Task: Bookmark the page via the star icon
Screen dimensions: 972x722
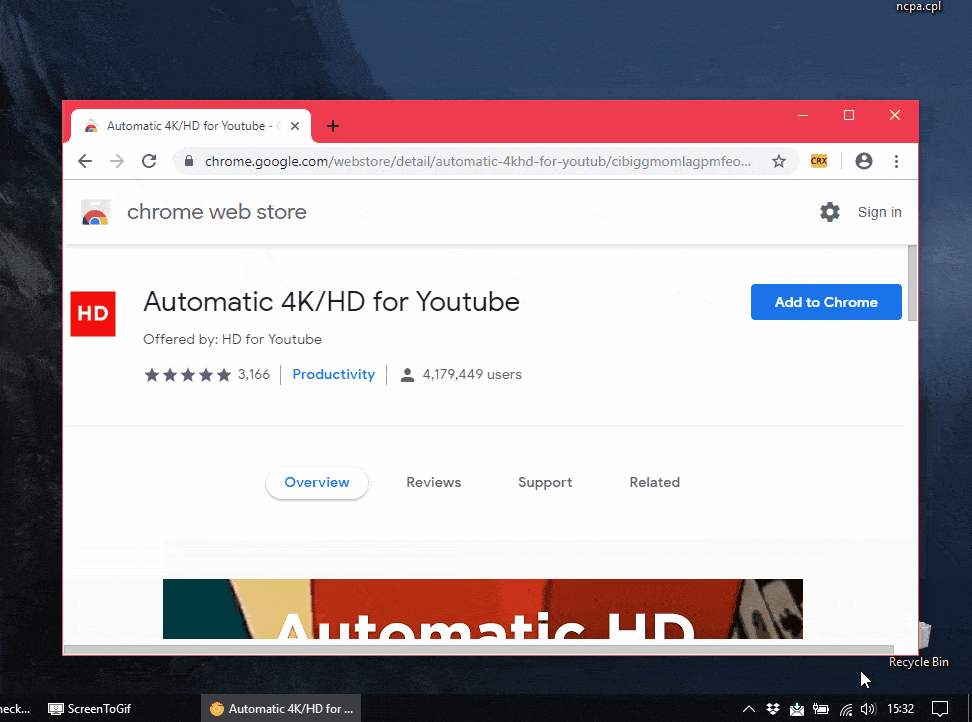Action: point(779,160)
